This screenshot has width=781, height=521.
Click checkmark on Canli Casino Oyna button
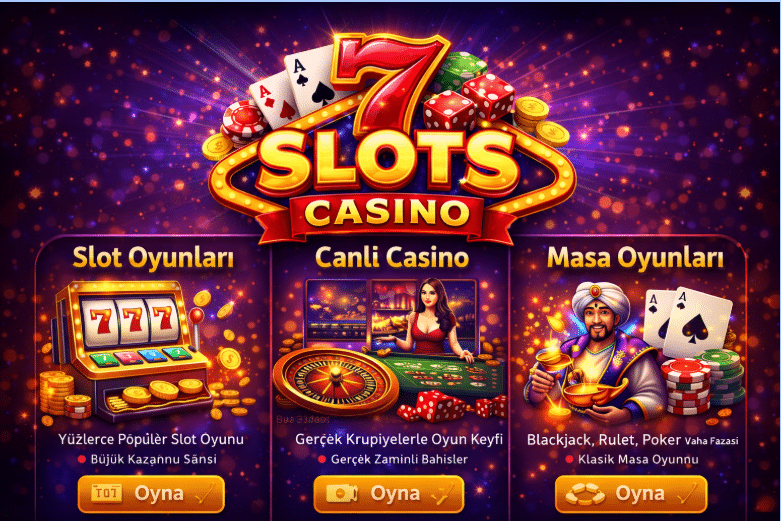(x=441, y=493)
